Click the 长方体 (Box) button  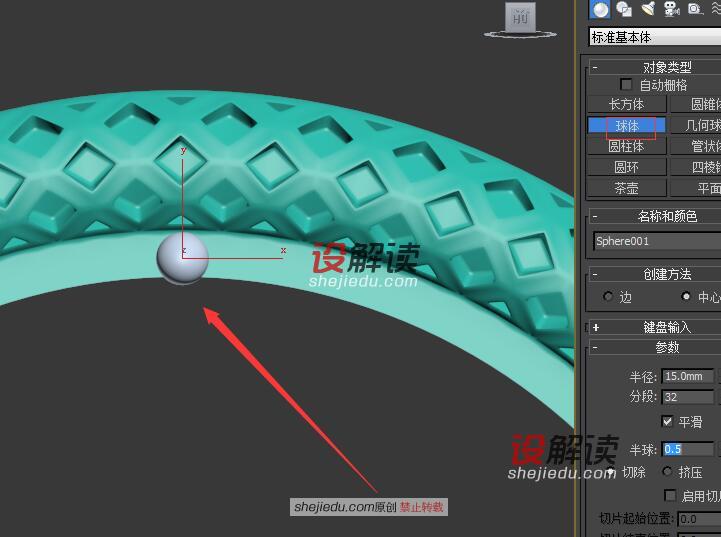tap(627, 104)
